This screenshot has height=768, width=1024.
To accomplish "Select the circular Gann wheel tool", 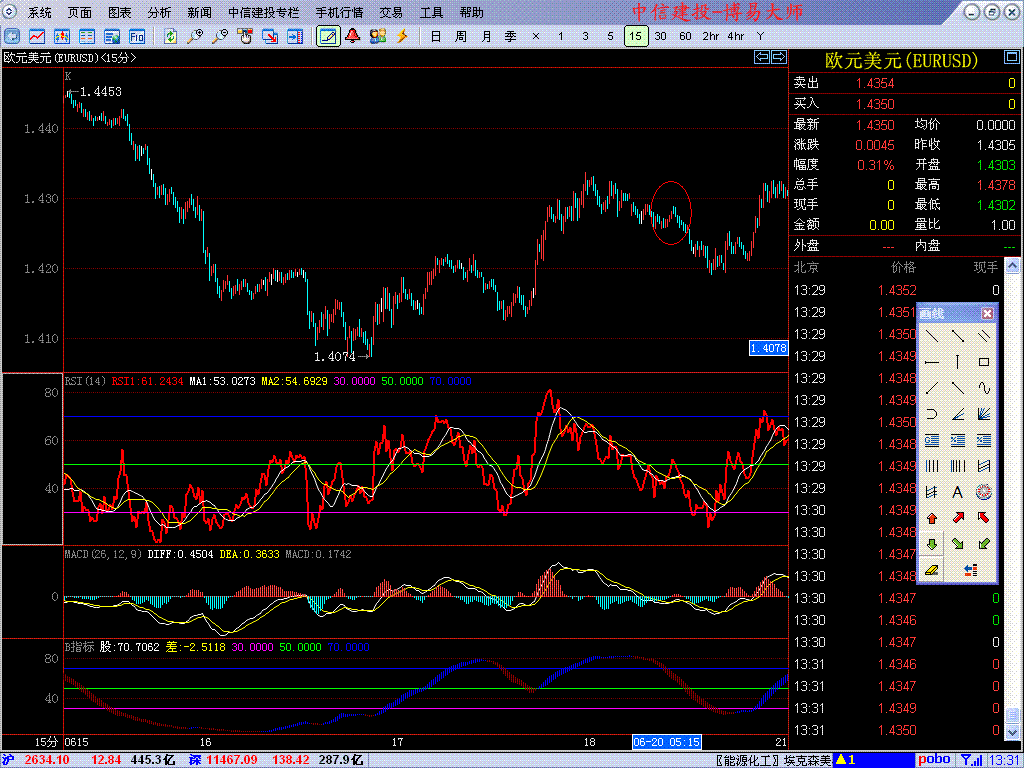I will 984,492.
